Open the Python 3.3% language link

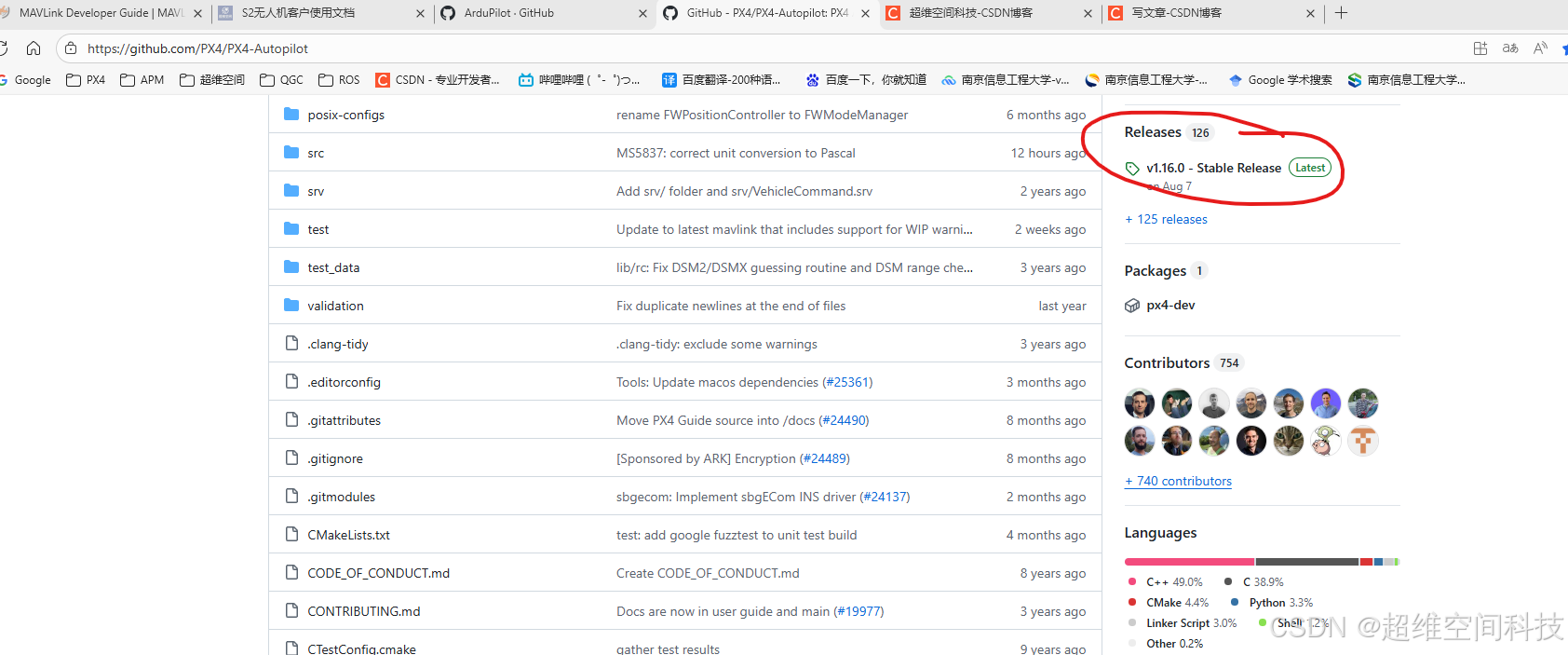coord(1272,603)
